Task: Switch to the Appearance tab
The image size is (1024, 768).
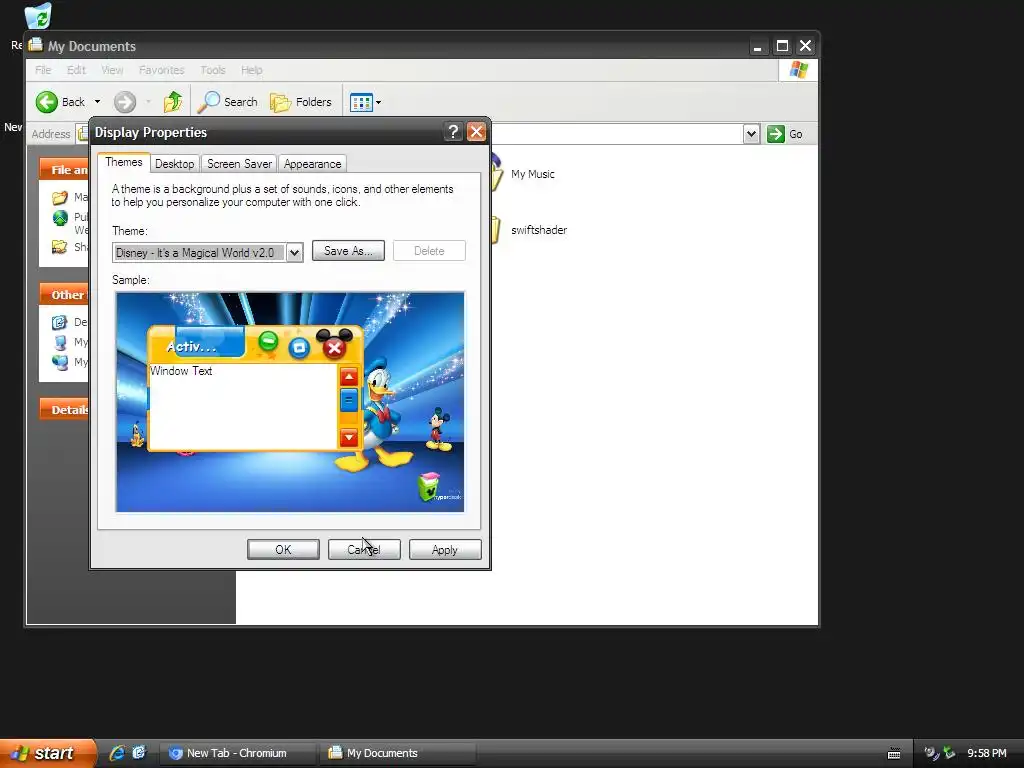Action: [x=312, y=164]
